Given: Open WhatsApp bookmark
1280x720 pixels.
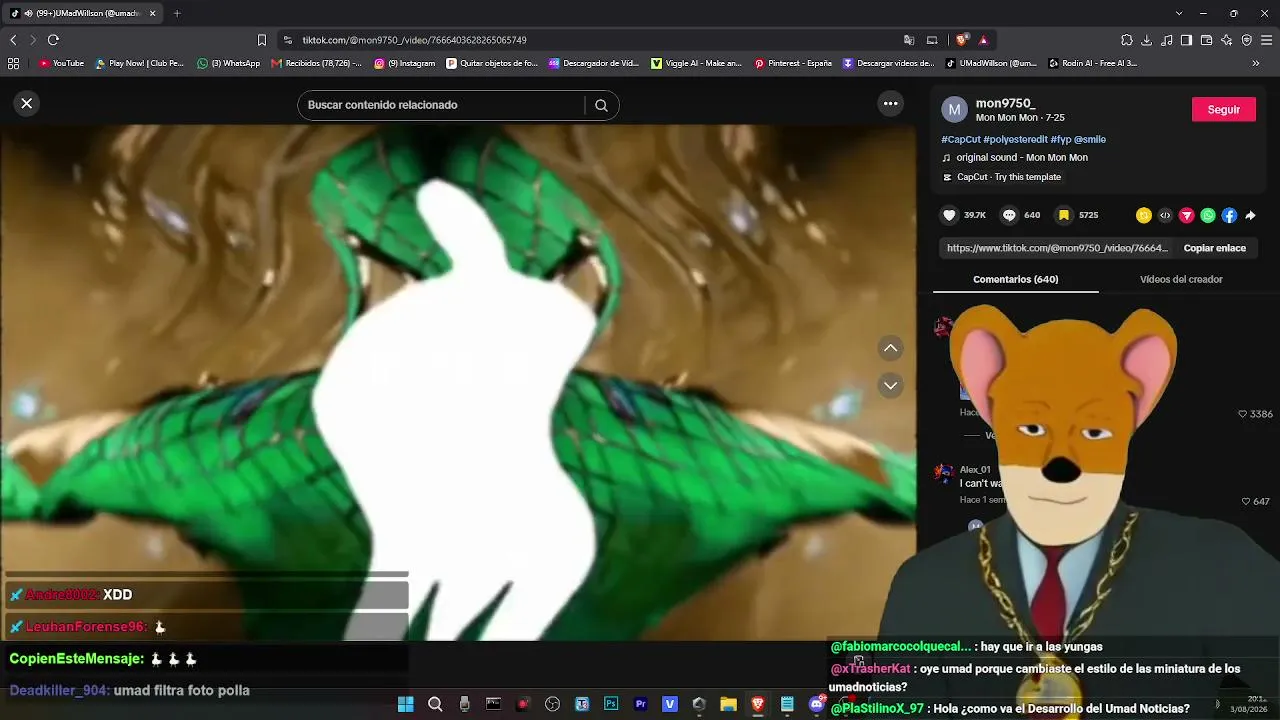Looking at the screenshot, I should (228, 63).
